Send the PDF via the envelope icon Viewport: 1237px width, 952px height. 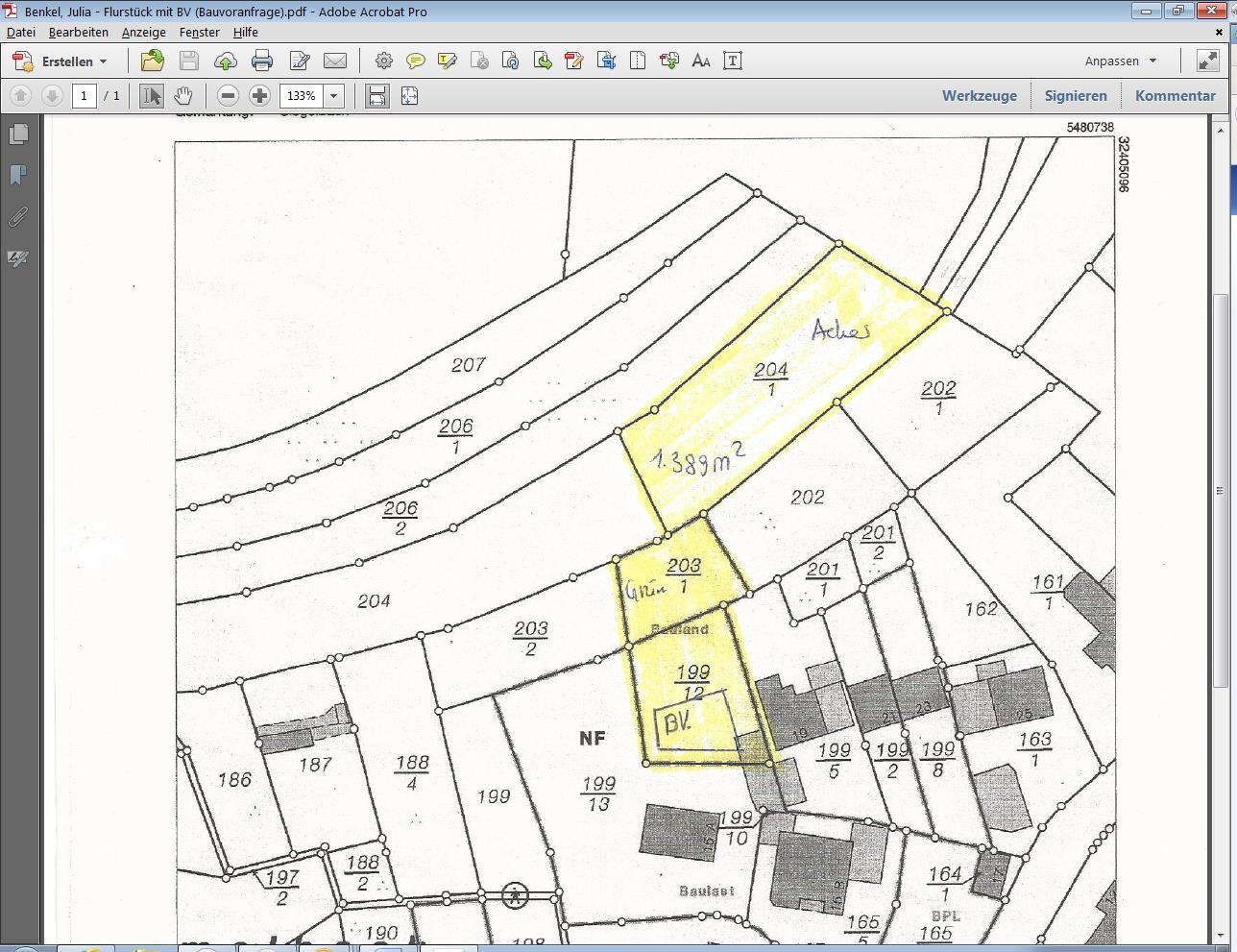(x=334, y=61)
